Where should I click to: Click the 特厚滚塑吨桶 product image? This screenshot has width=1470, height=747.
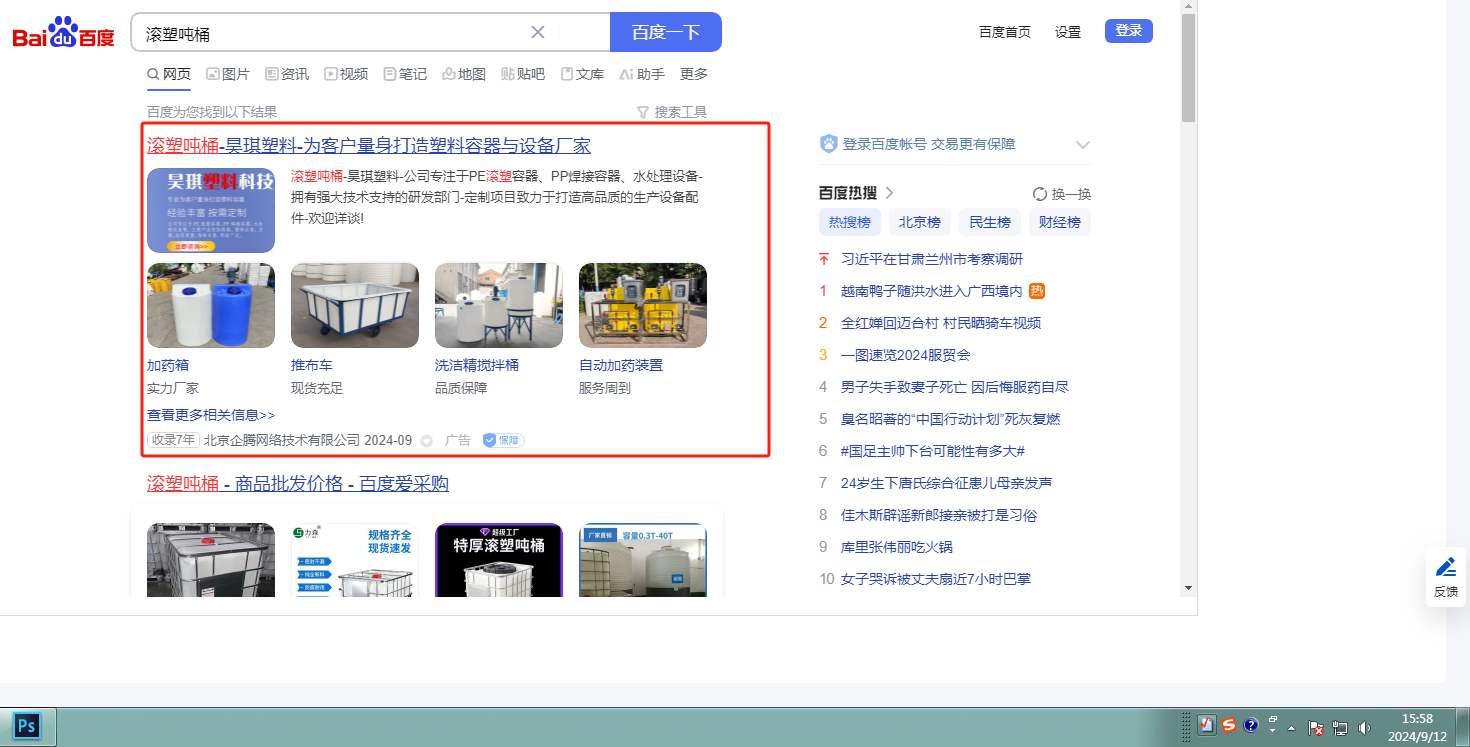pyautogui.click(x=499, y=560)
